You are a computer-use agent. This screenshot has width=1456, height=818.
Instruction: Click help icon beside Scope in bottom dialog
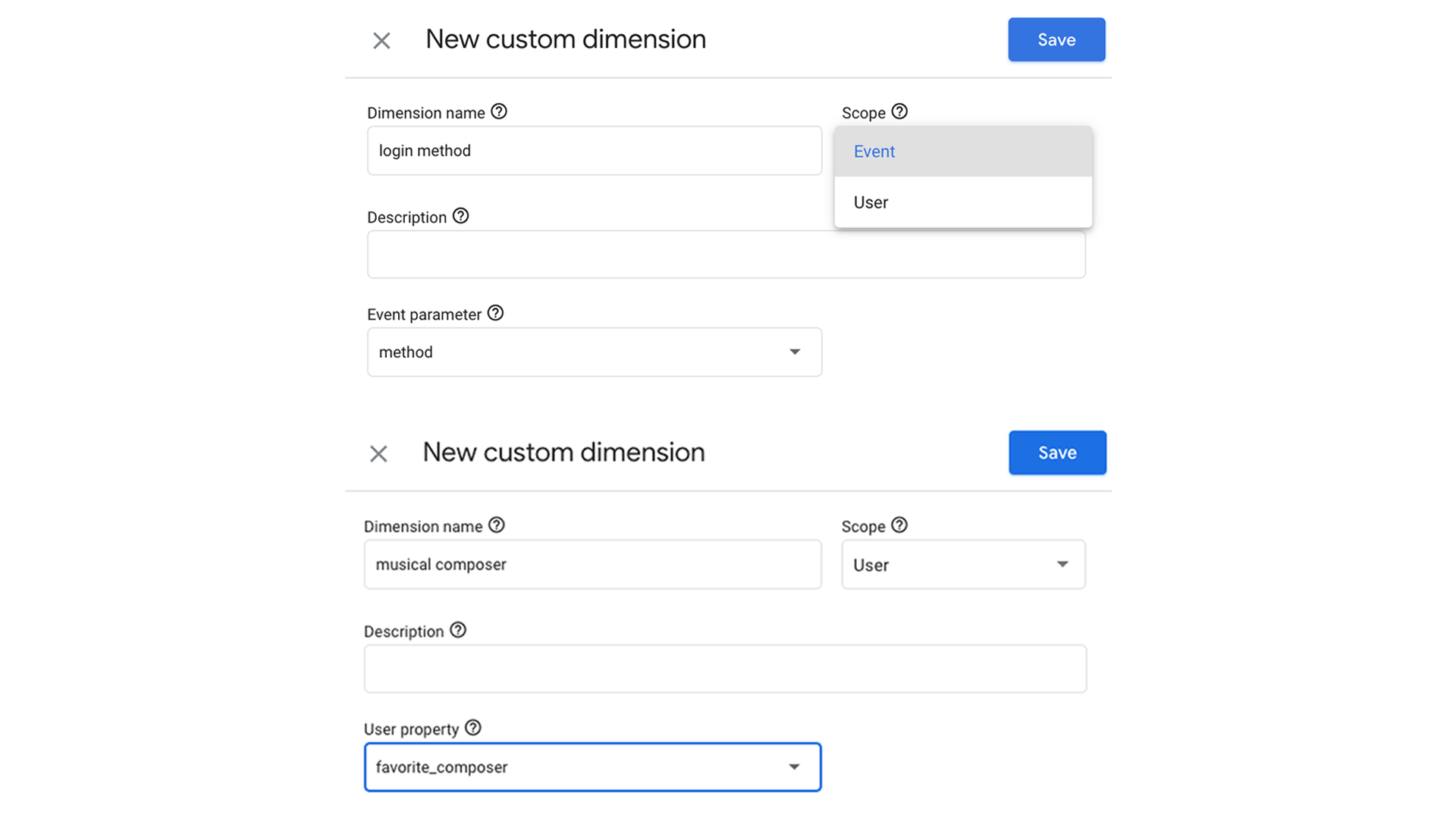point(899,525)
